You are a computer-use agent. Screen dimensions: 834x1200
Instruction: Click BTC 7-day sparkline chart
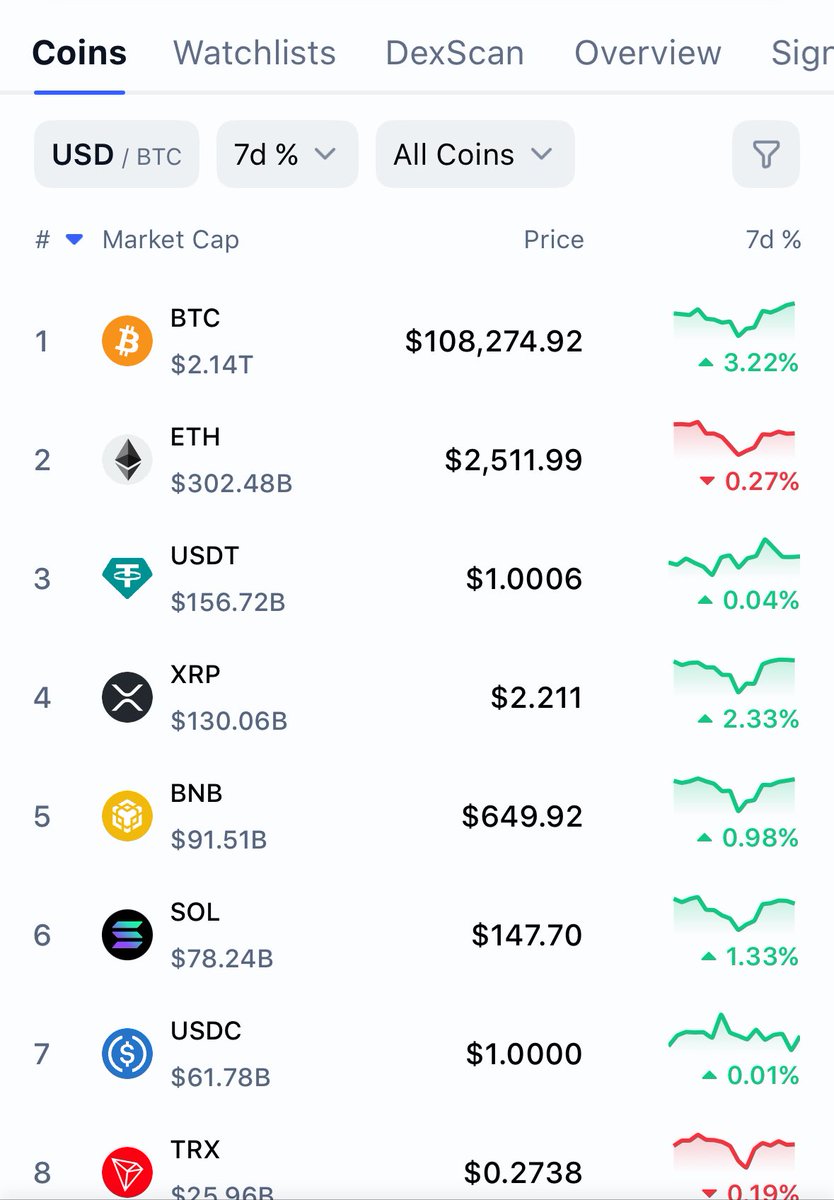point(735,320)
